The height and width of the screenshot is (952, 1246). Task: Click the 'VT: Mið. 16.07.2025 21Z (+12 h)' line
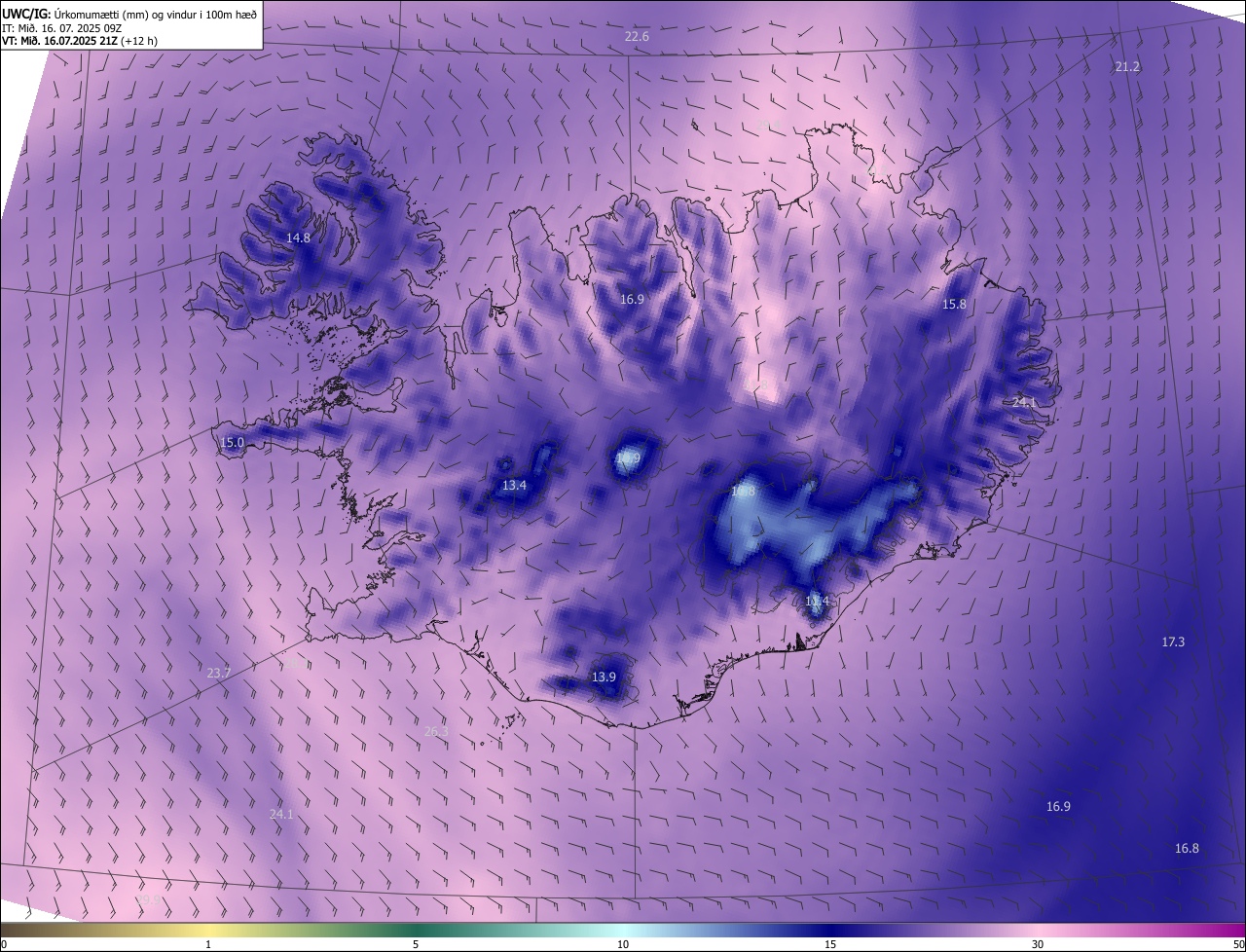(80, 41)
